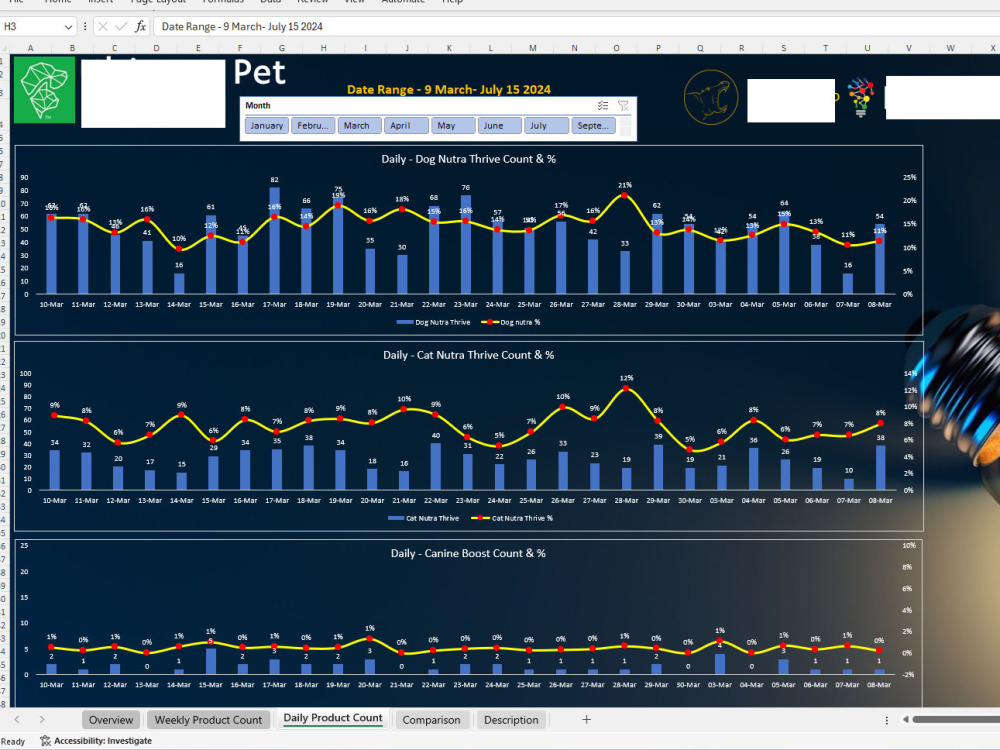Filter slicer by Febru... button
Image resolution: width=1000 pixels, height=750 pixels.
(x=312, y=126)
